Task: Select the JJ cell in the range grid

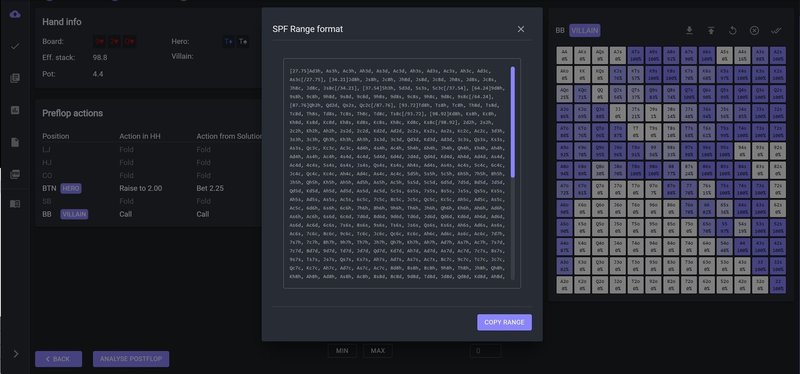Action: click(618, 113)
